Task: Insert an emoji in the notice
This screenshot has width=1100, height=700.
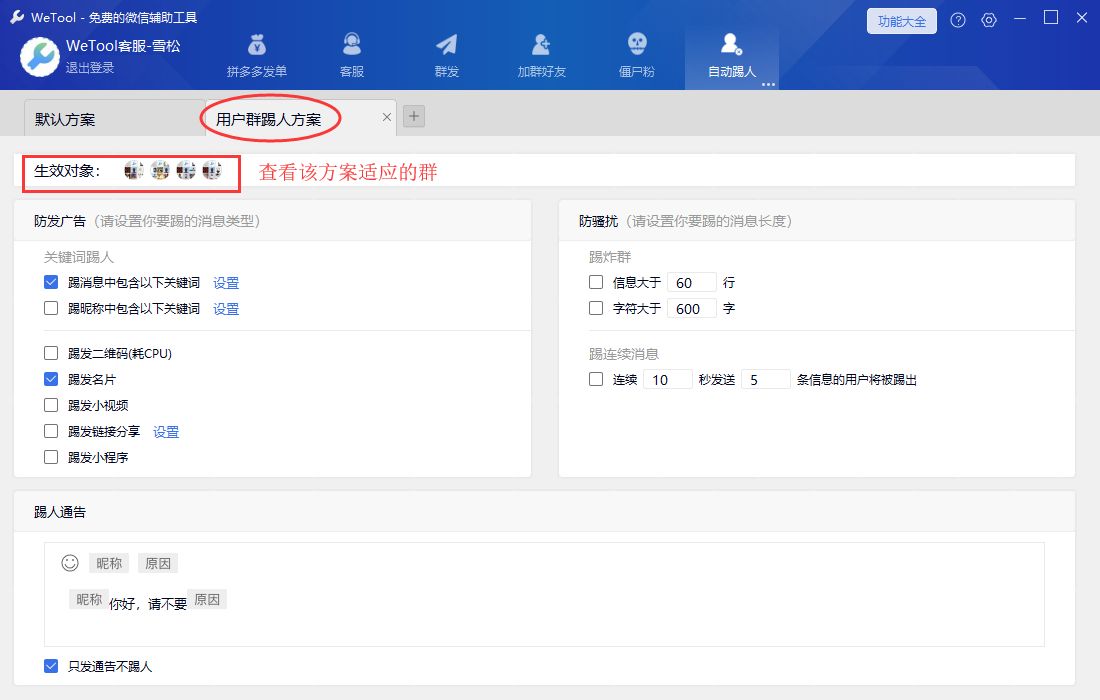Action: click(70, 563)
